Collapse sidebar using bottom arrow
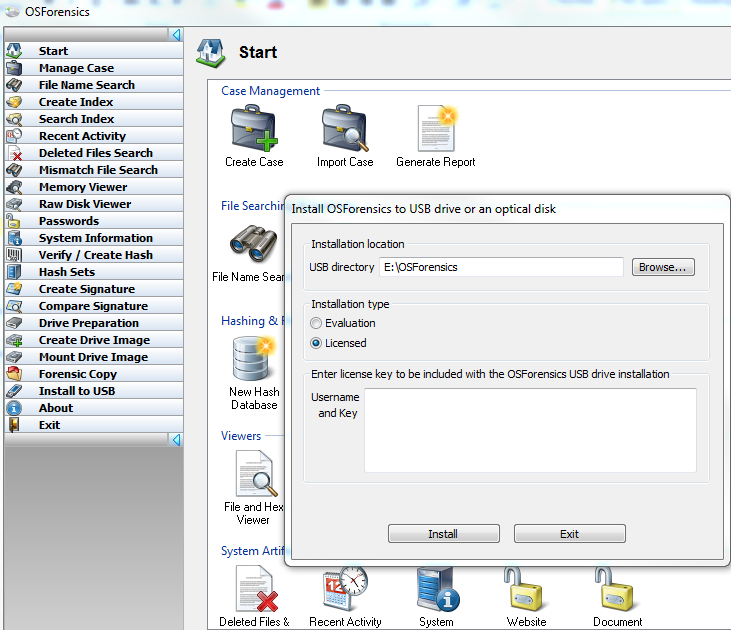The image size is (731, 630). coord(176,440)
